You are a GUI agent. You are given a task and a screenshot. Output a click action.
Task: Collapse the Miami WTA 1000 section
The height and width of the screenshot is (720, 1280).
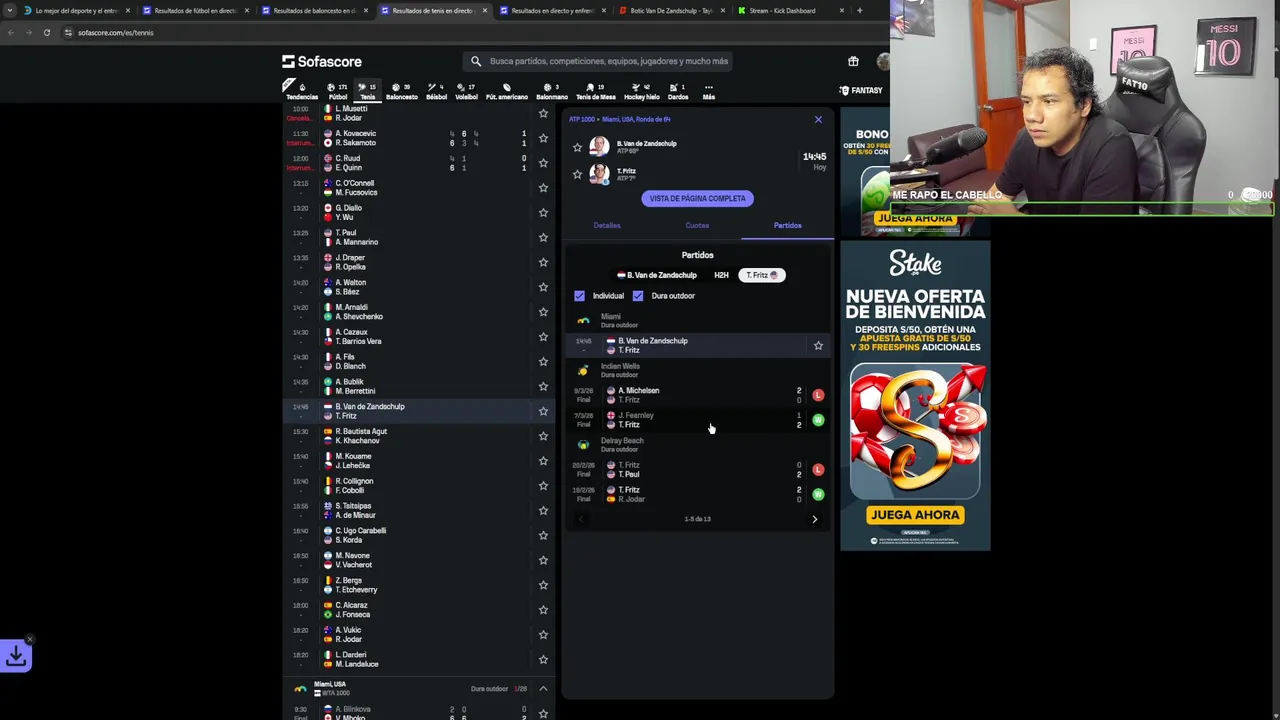coord(543,689)
